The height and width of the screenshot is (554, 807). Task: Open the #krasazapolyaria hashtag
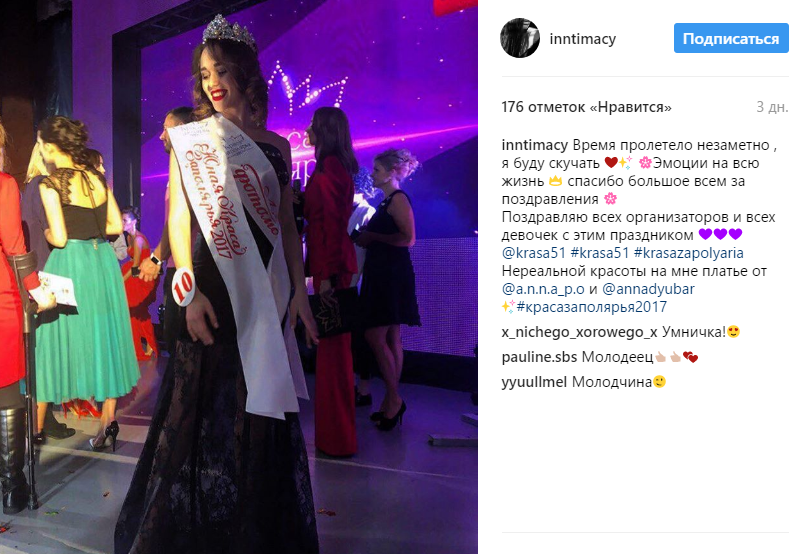689,253
